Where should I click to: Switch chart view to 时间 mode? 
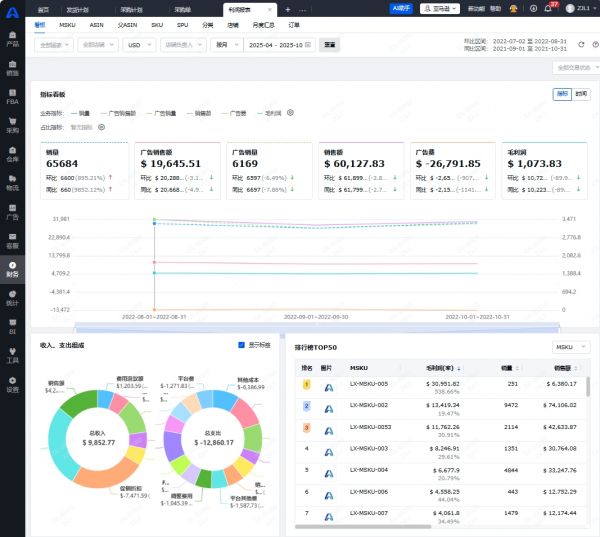(581, 93)
